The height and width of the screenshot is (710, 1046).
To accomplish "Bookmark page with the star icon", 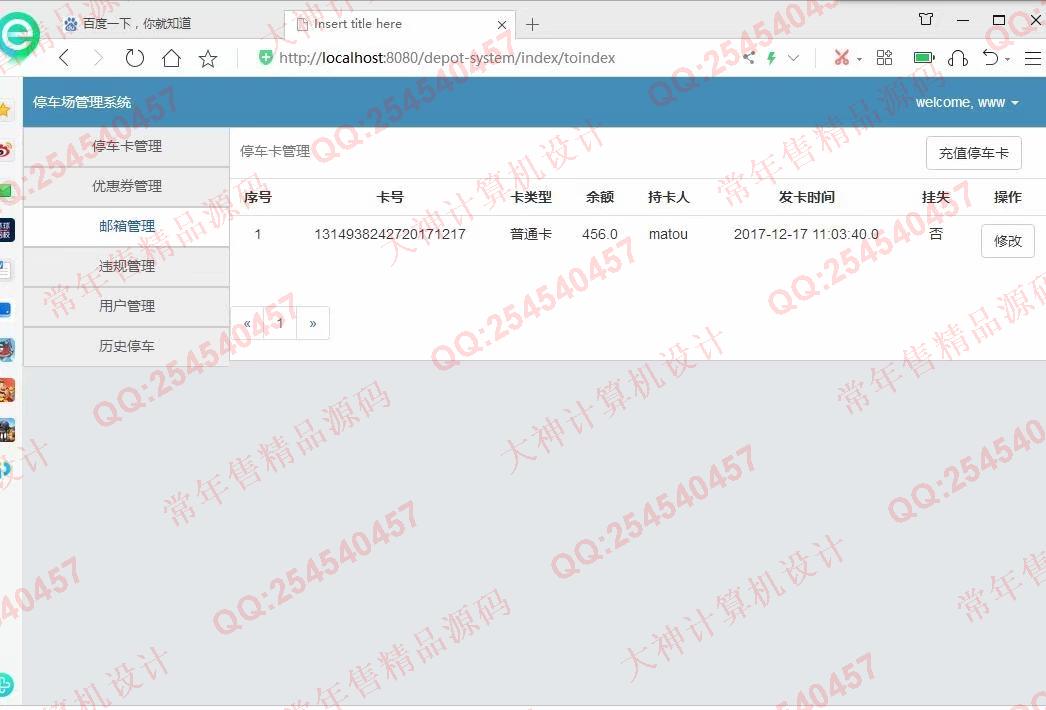I will click(208, 59).
